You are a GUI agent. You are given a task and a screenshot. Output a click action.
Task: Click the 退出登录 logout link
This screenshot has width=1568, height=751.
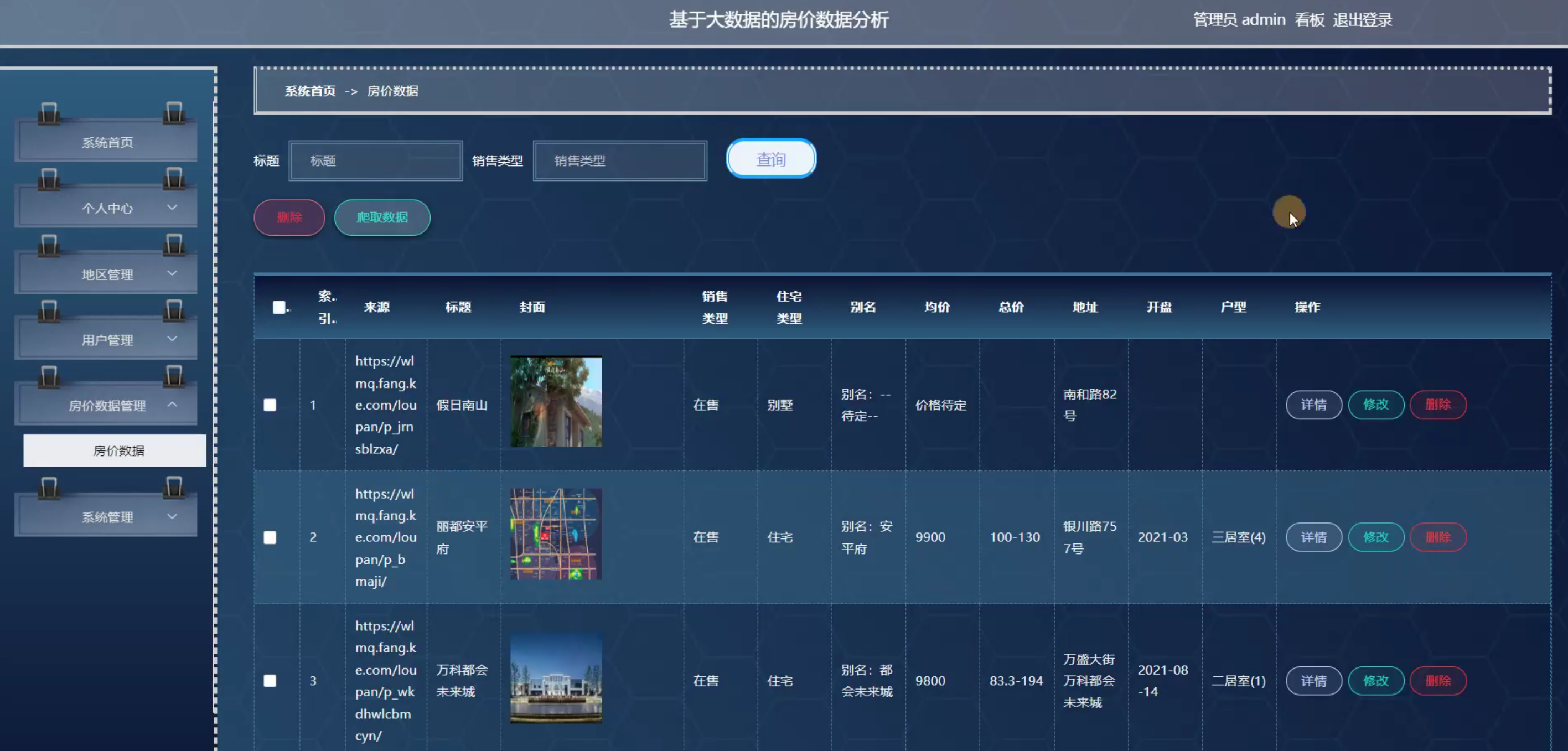(x=1362, y=20)
